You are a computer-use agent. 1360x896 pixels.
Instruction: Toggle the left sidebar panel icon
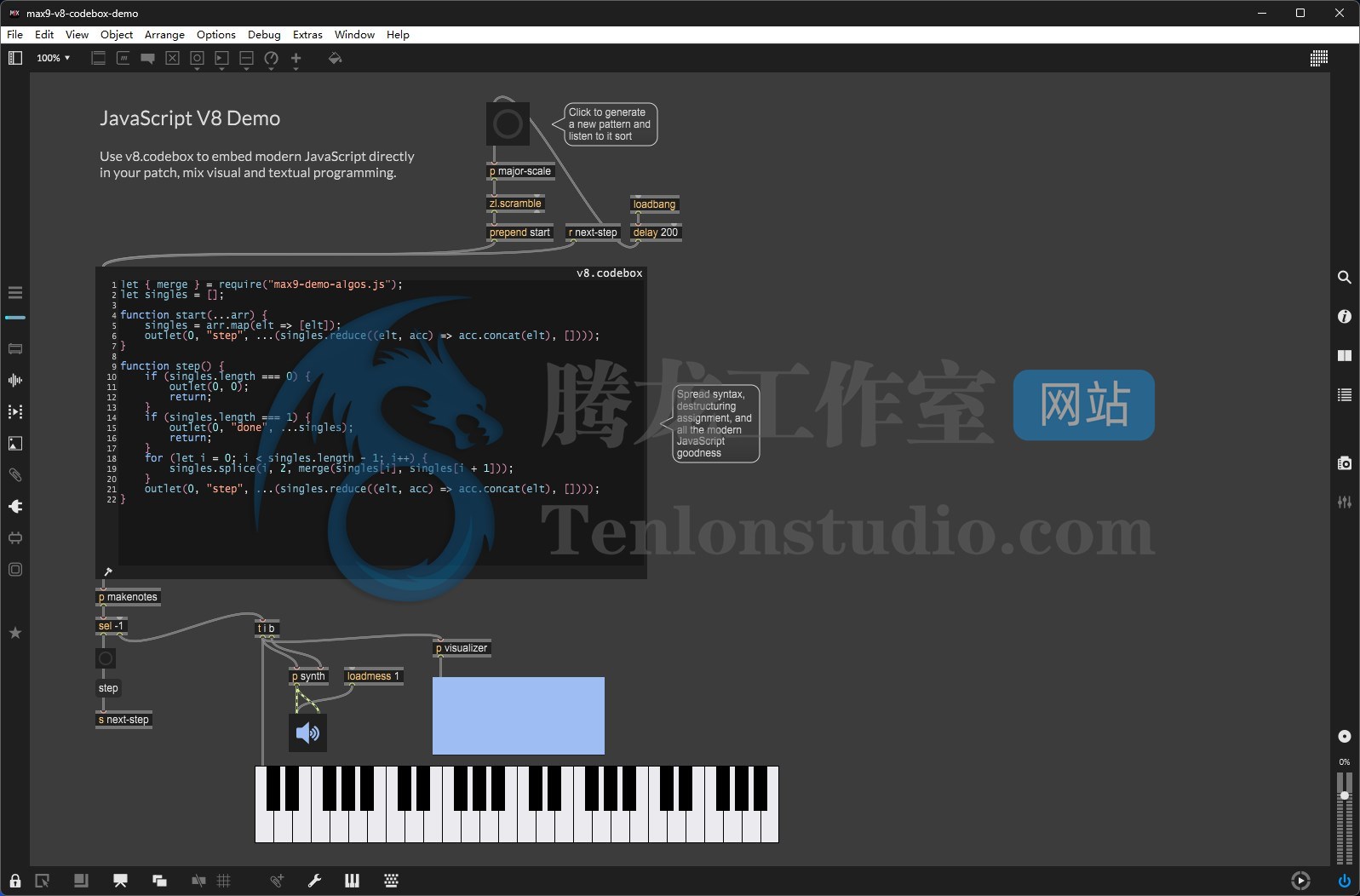click(15, 58)
